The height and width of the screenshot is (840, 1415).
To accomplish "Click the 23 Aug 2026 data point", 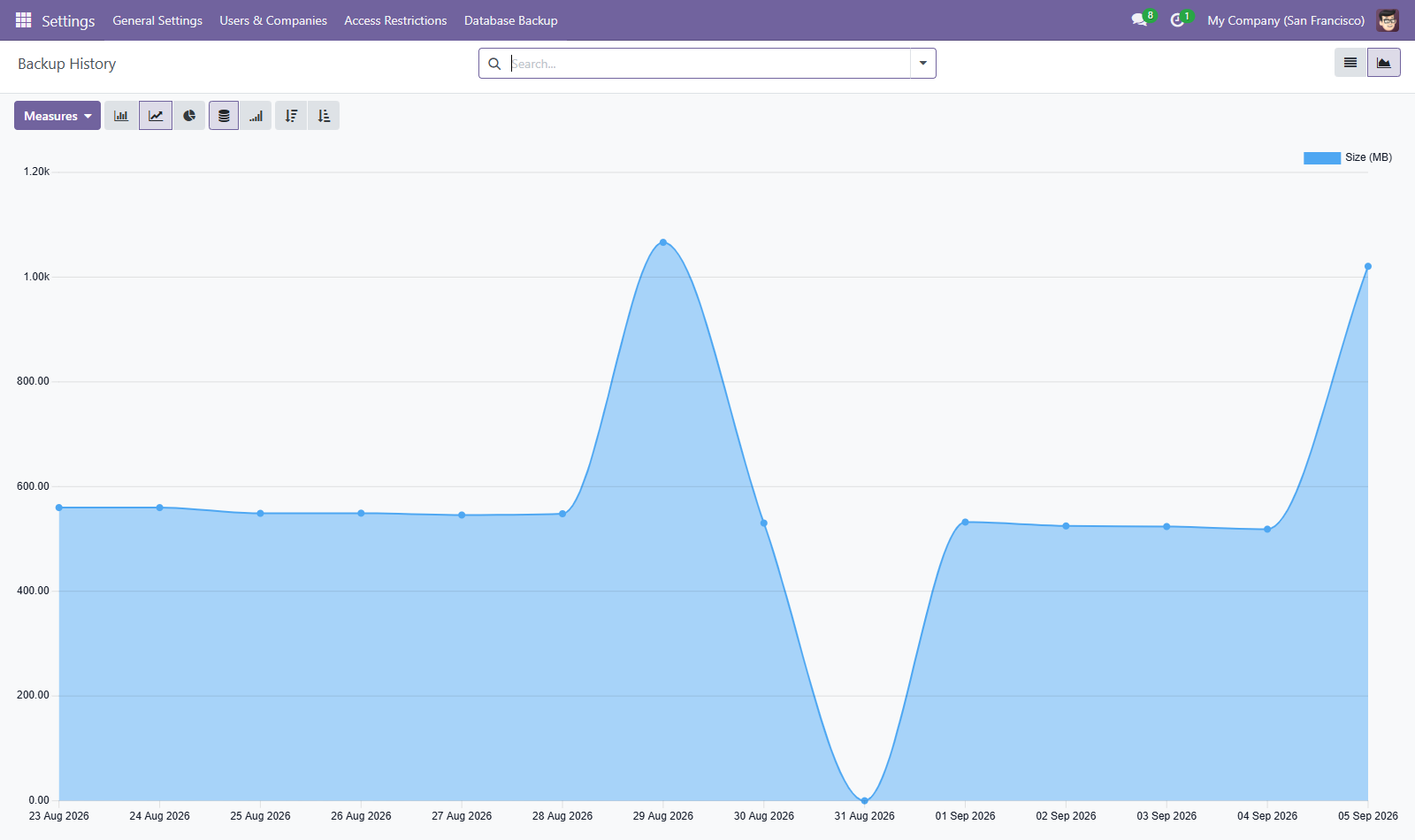I will 59,508.
